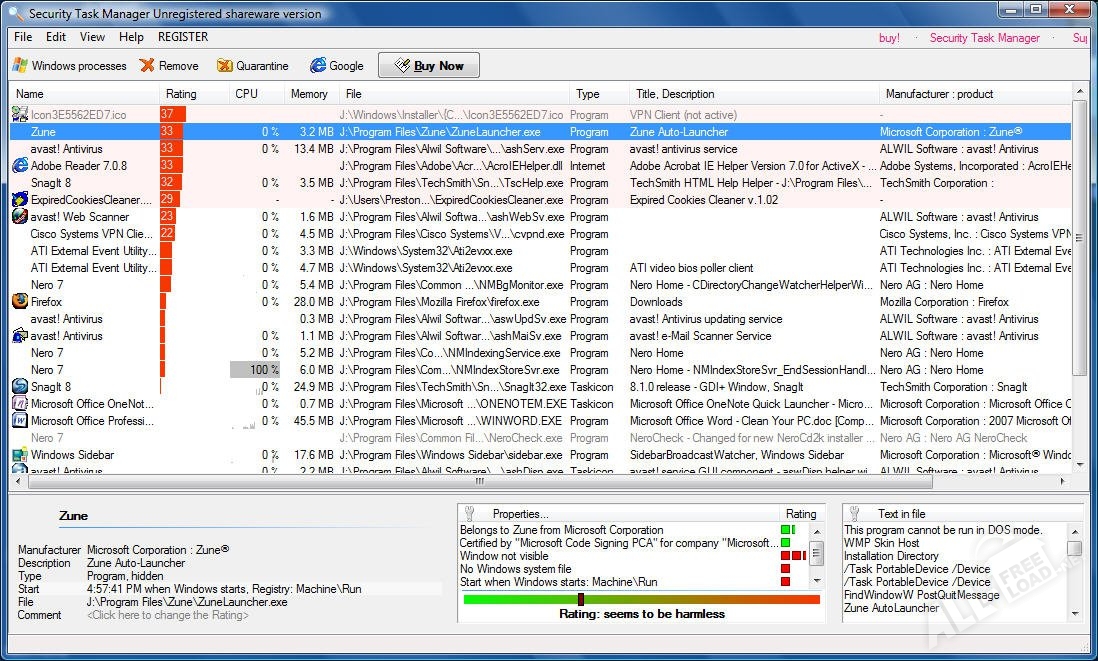Open the File menu

point(23,37)
